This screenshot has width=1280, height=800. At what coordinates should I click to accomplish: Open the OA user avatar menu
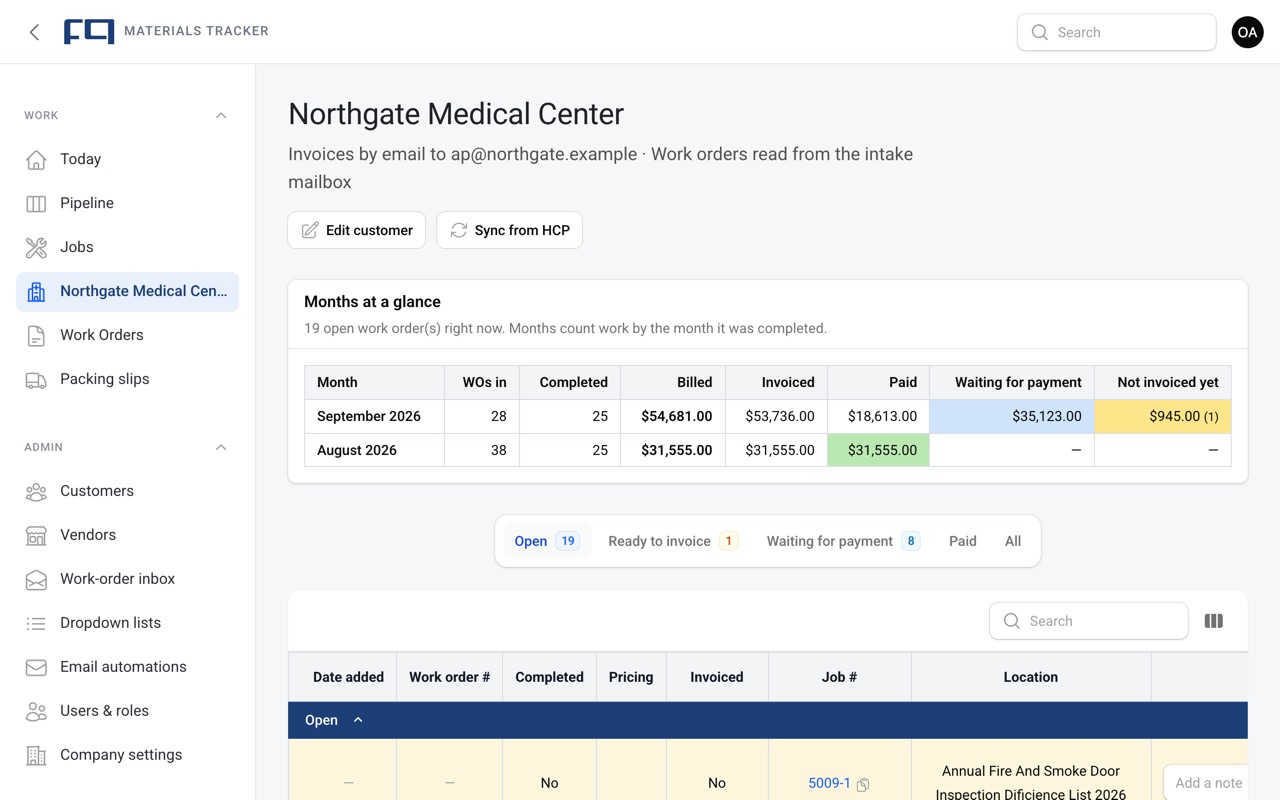point(1247,32)
